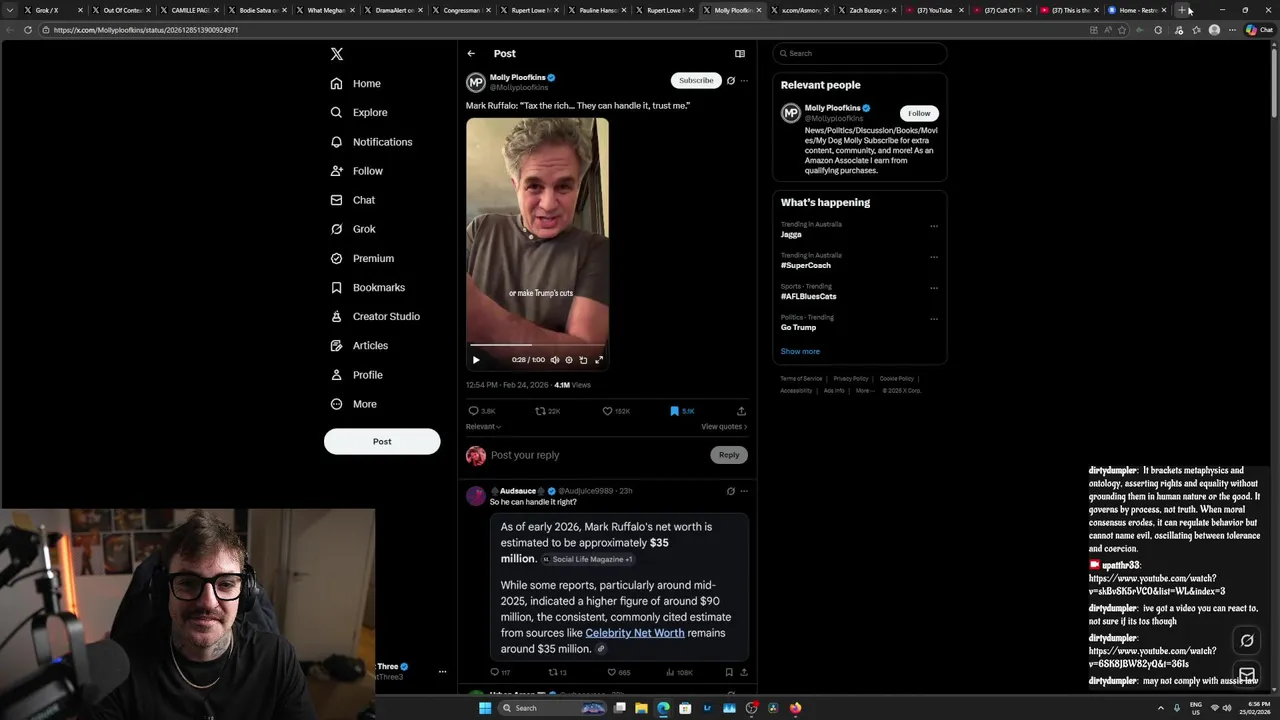The image size is (1280, 720).
Task: Bookmark the Audsauce reply
Action: (729, 673)
